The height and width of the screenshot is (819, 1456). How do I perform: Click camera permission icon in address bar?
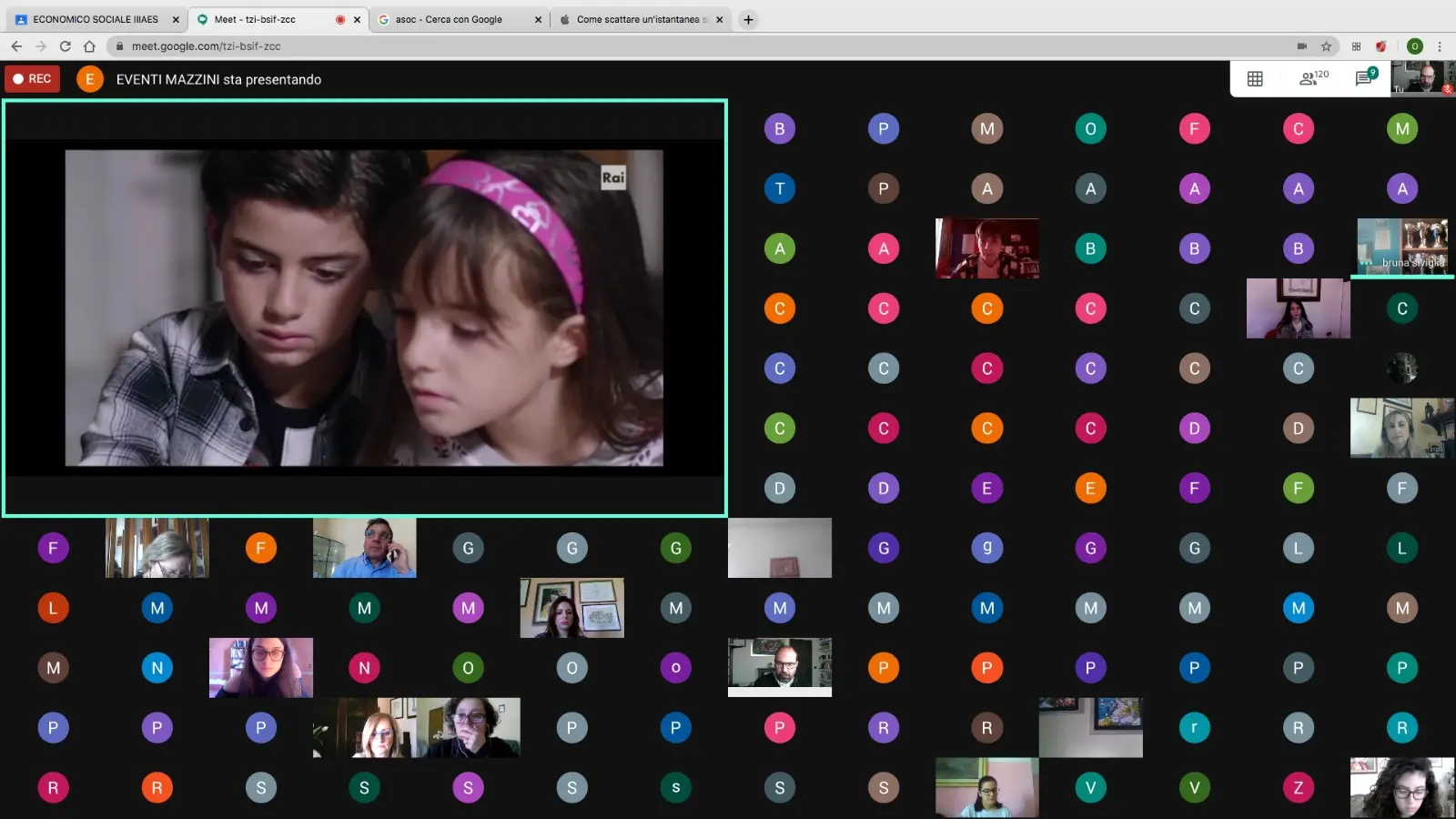[x=1302, y=46]
